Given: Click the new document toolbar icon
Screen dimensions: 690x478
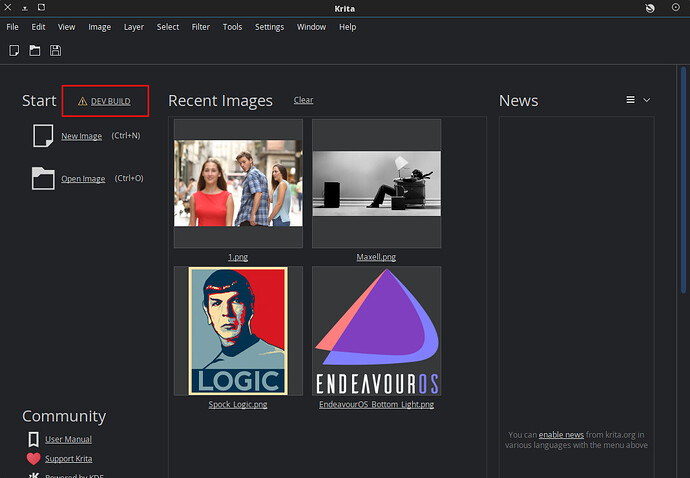Looking at the screenshot, I should click(x=14, y=51).
